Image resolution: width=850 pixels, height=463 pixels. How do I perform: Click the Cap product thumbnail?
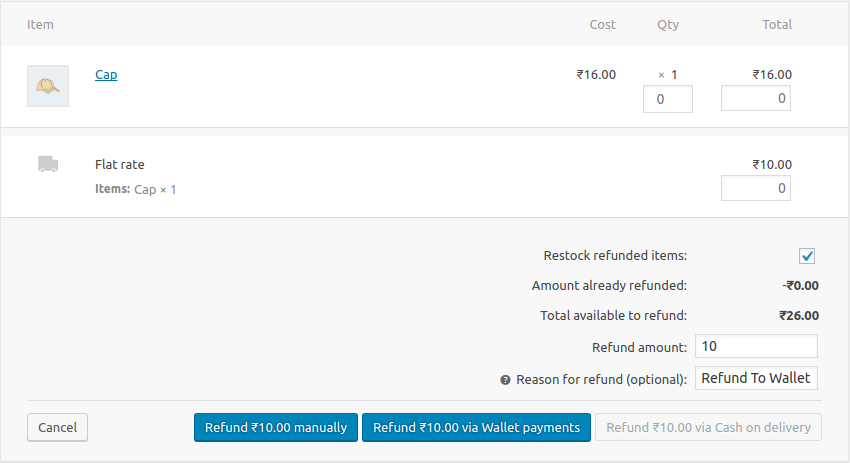pos(47,86)
